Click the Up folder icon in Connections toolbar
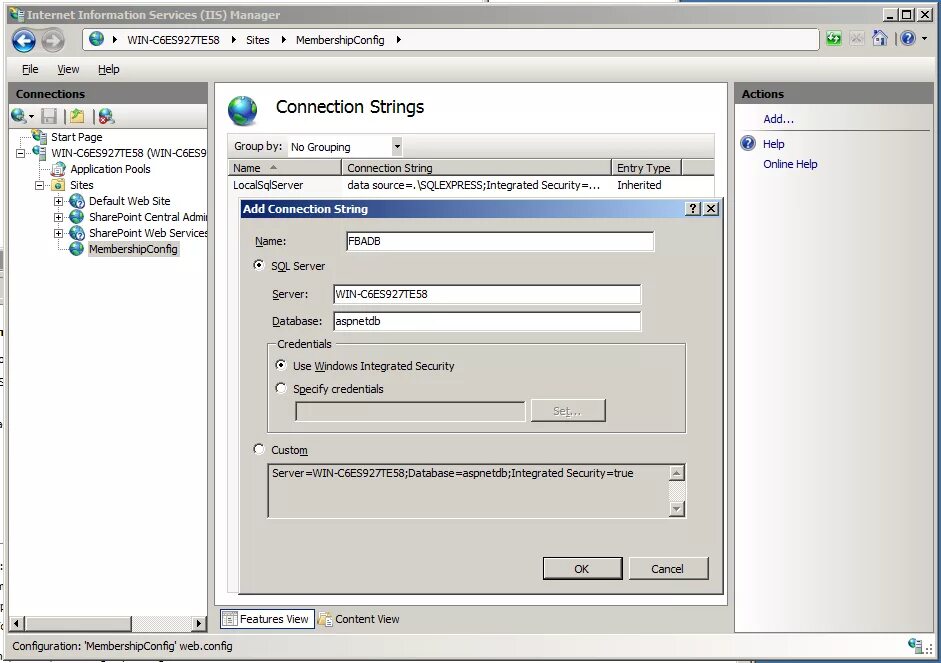The image size is (941, 663). tap(77, 116)
